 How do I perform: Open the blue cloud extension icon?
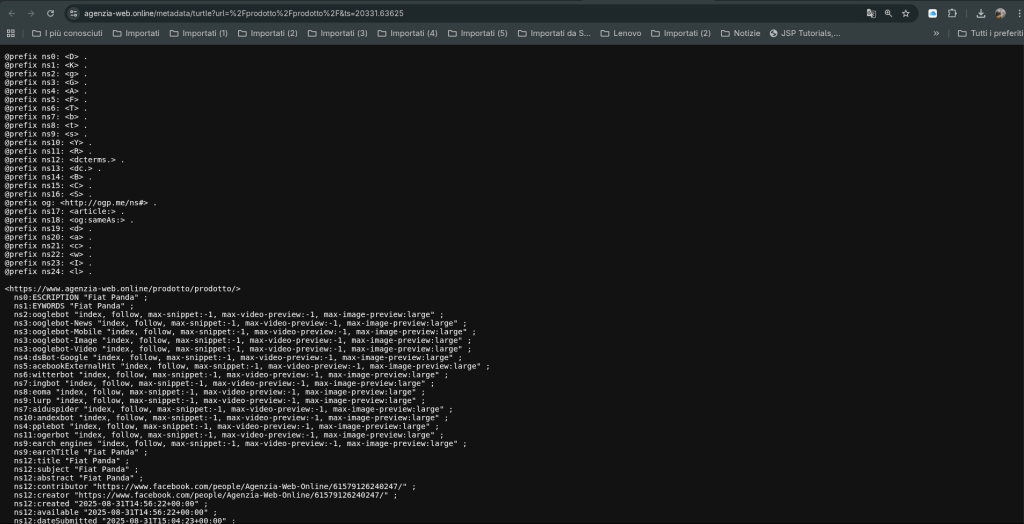(x=933, y=14)
